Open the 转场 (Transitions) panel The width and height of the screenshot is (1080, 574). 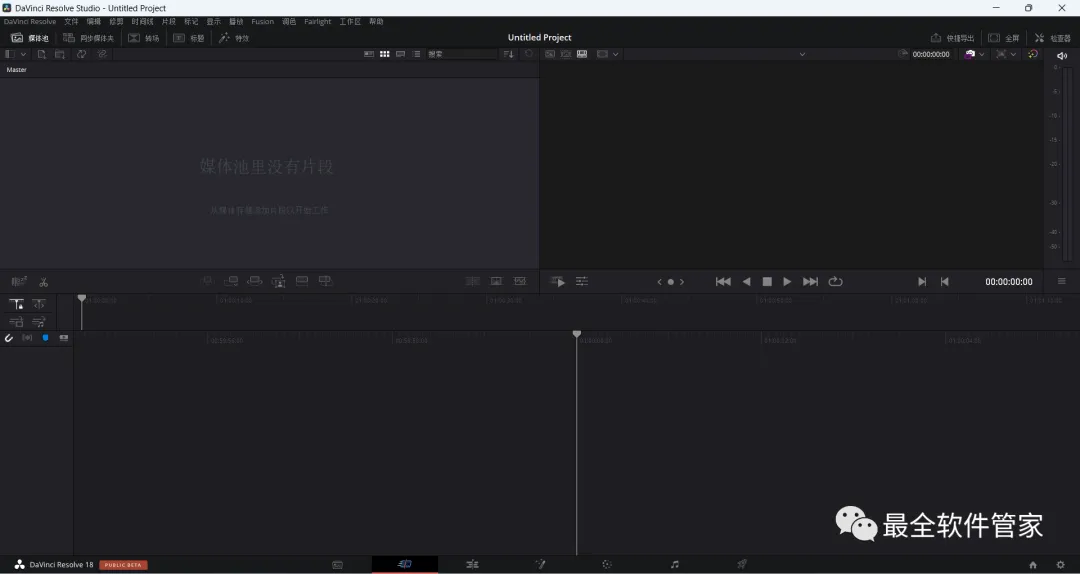144,38
